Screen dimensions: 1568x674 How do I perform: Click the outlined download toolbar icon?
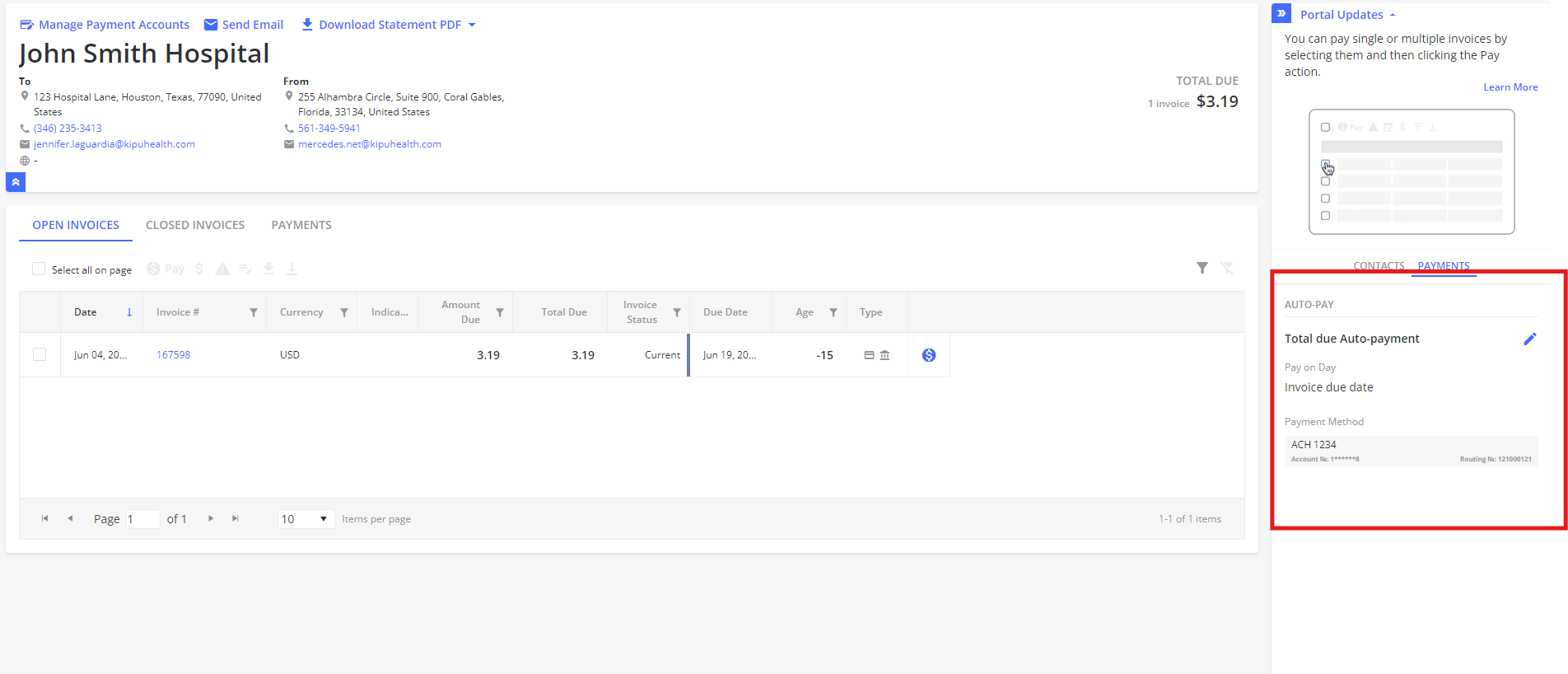[x=292, y=269]
